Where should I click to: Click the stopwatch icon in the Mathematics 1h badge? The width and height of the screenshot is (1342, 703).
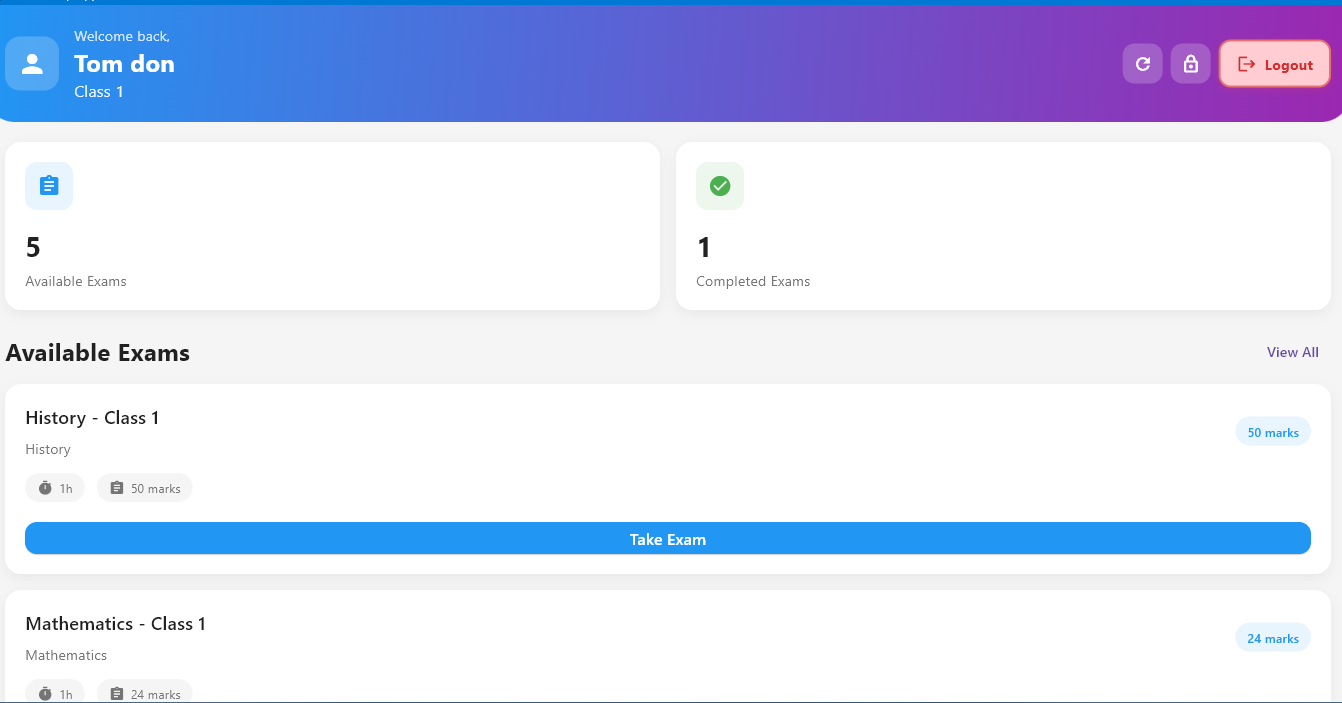pyautogui.click(x=44, y=692)
